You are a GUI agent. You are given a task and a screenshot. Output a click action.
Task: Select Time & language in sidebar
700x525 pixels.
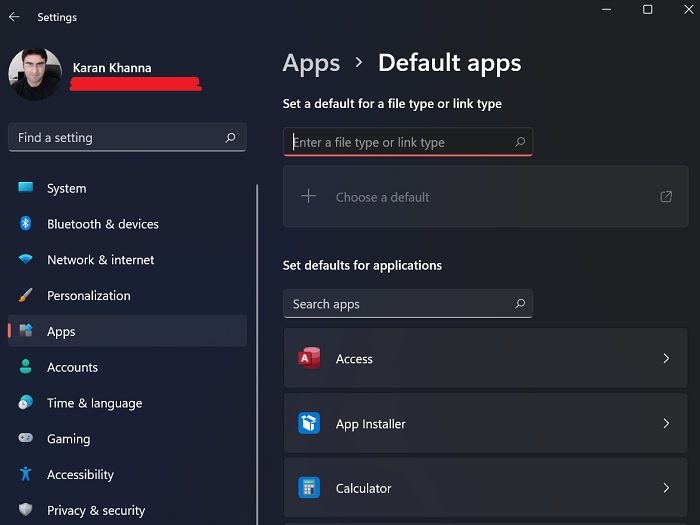click(94, 403)
